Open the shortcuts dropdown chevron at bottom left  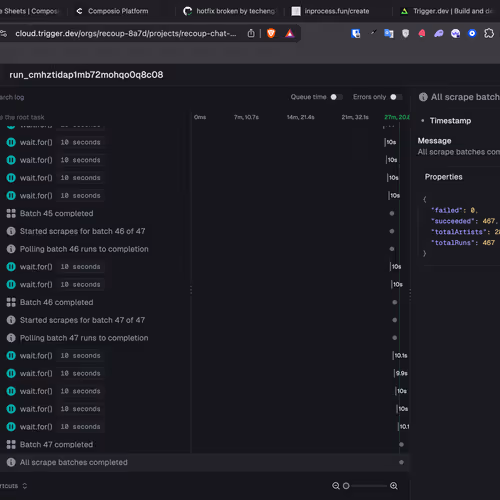(25, 486)
